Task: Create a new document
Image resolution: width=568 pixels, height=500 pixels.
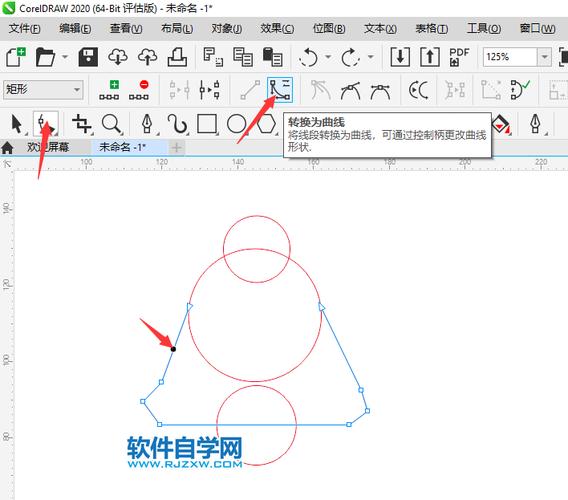Action: [16, 57]
